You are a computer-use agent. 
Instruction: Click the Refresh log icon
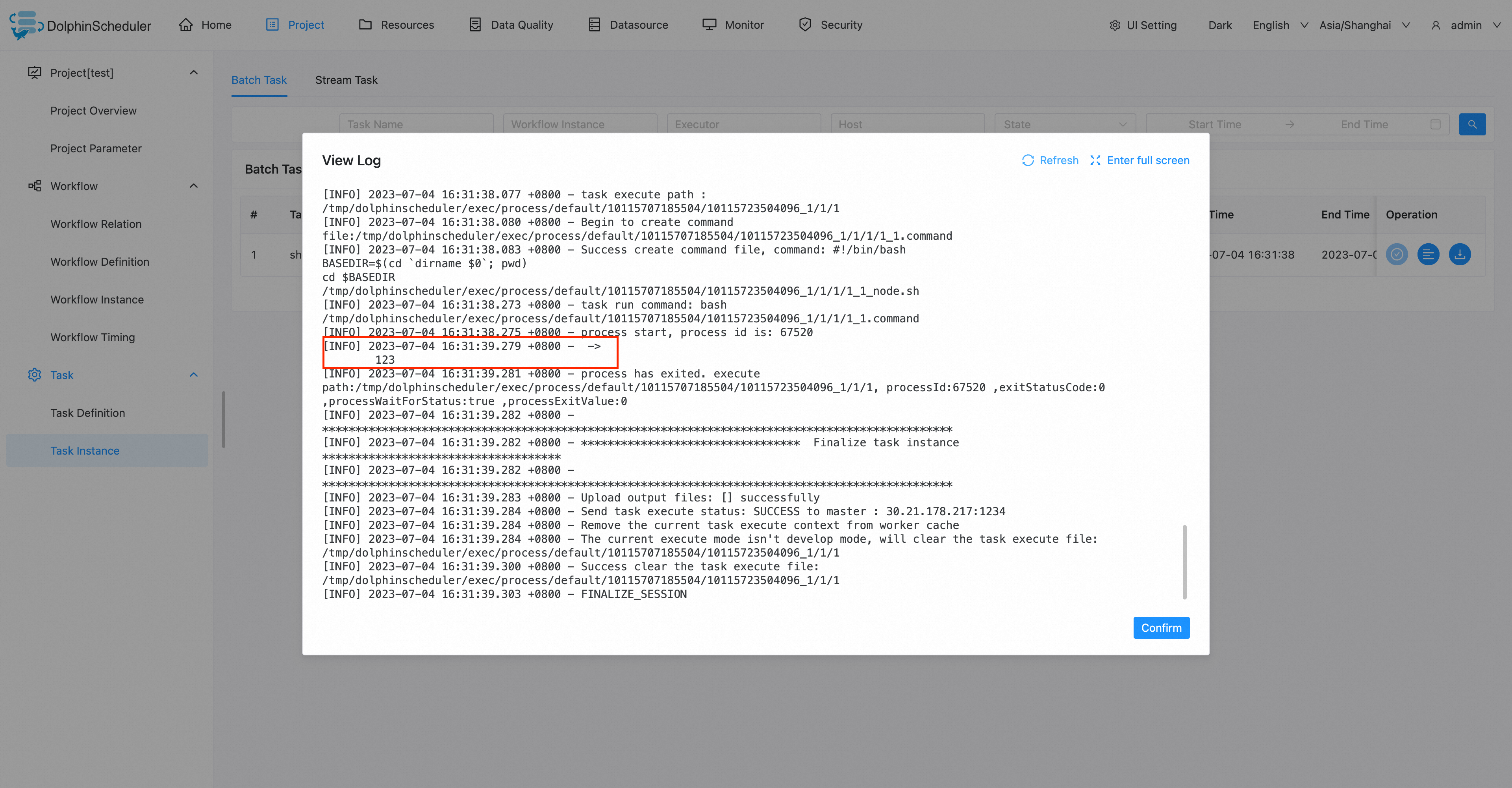pyautogui.click(x=1027, y=160)
